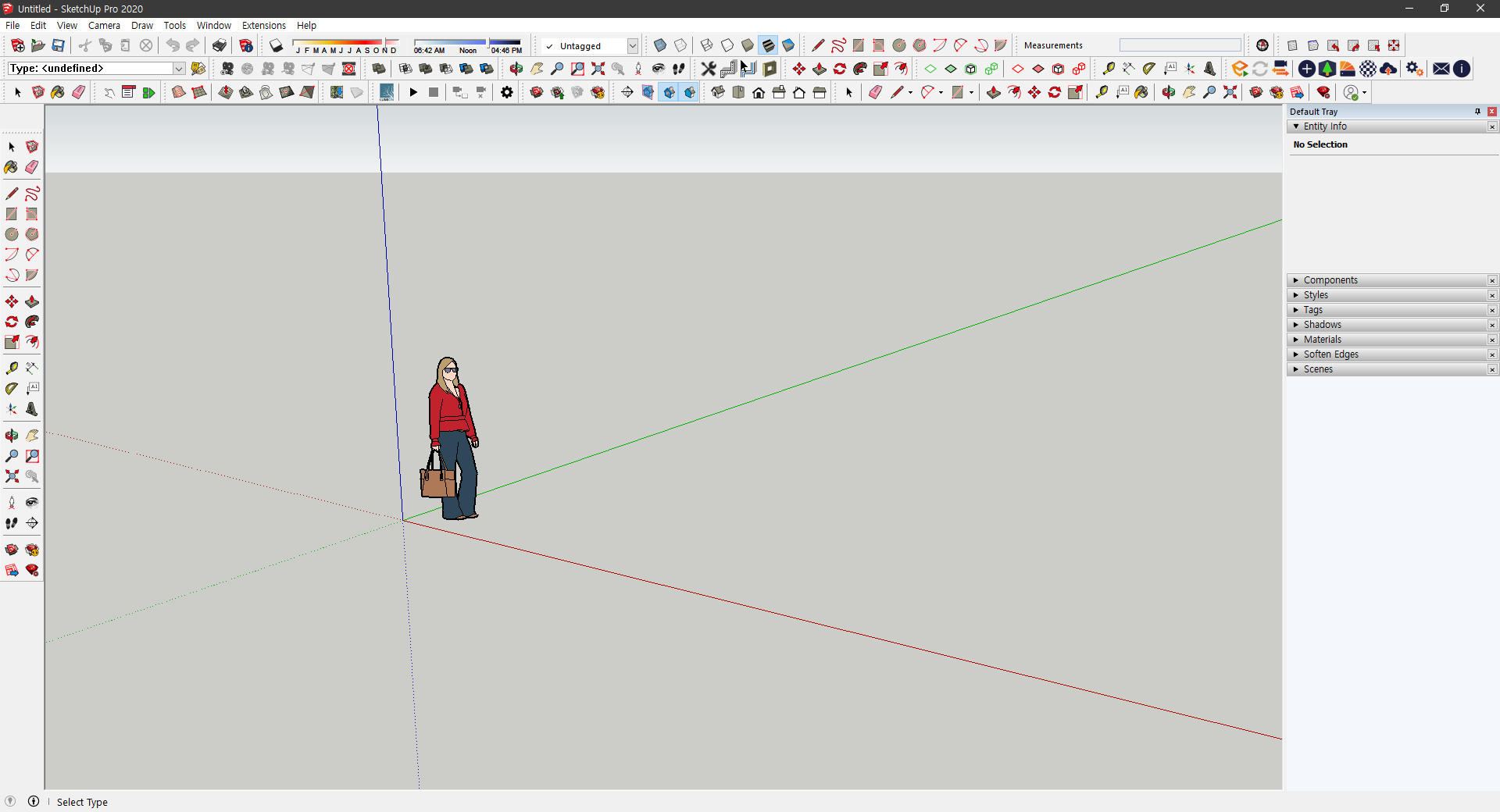The width and height of the screenshot is (1500, 812).
Task: Click the Stop animation square button
Action: [x=434, y=92]
